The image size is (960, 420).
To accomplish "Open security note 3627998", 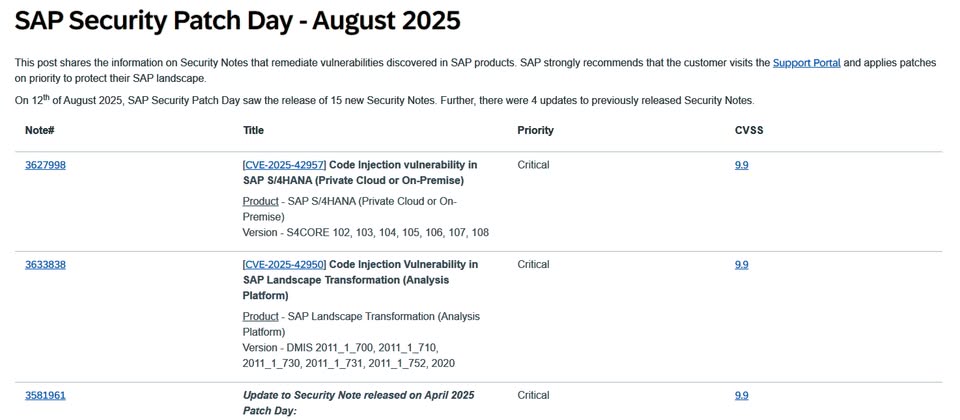I will [45, 165].
